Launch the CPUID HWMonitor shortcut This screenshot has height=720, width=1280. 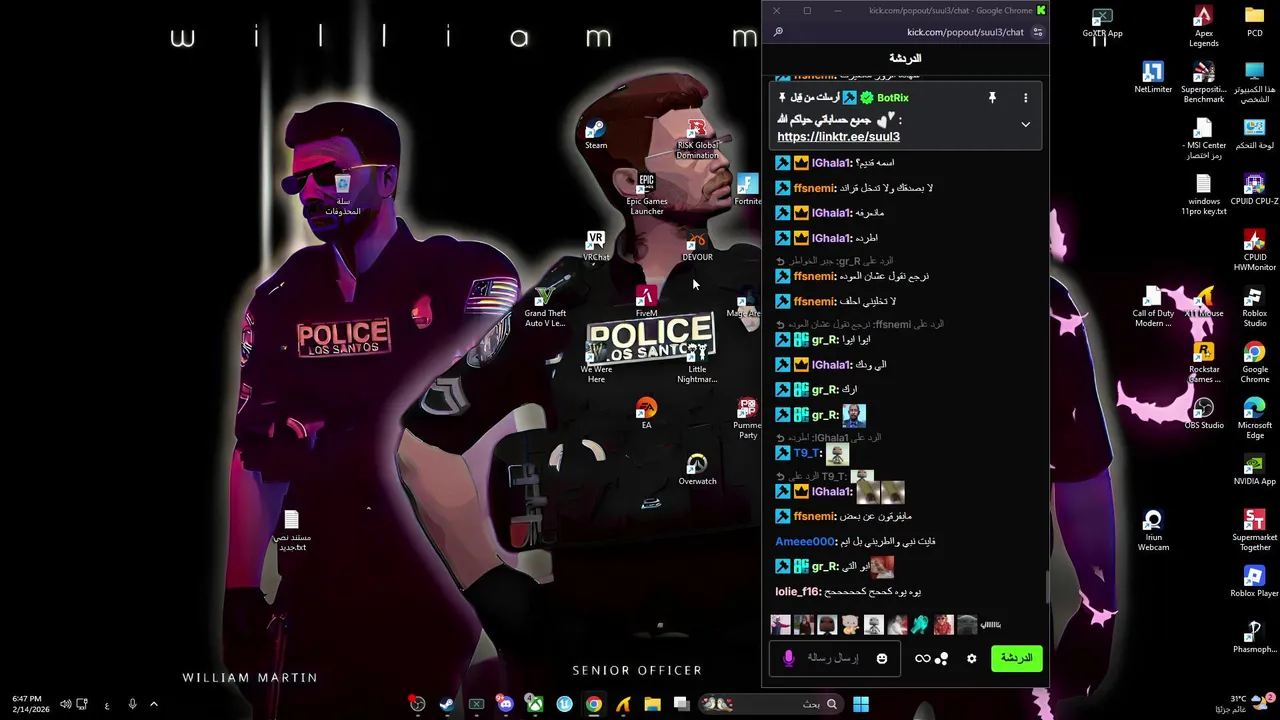1254,251
